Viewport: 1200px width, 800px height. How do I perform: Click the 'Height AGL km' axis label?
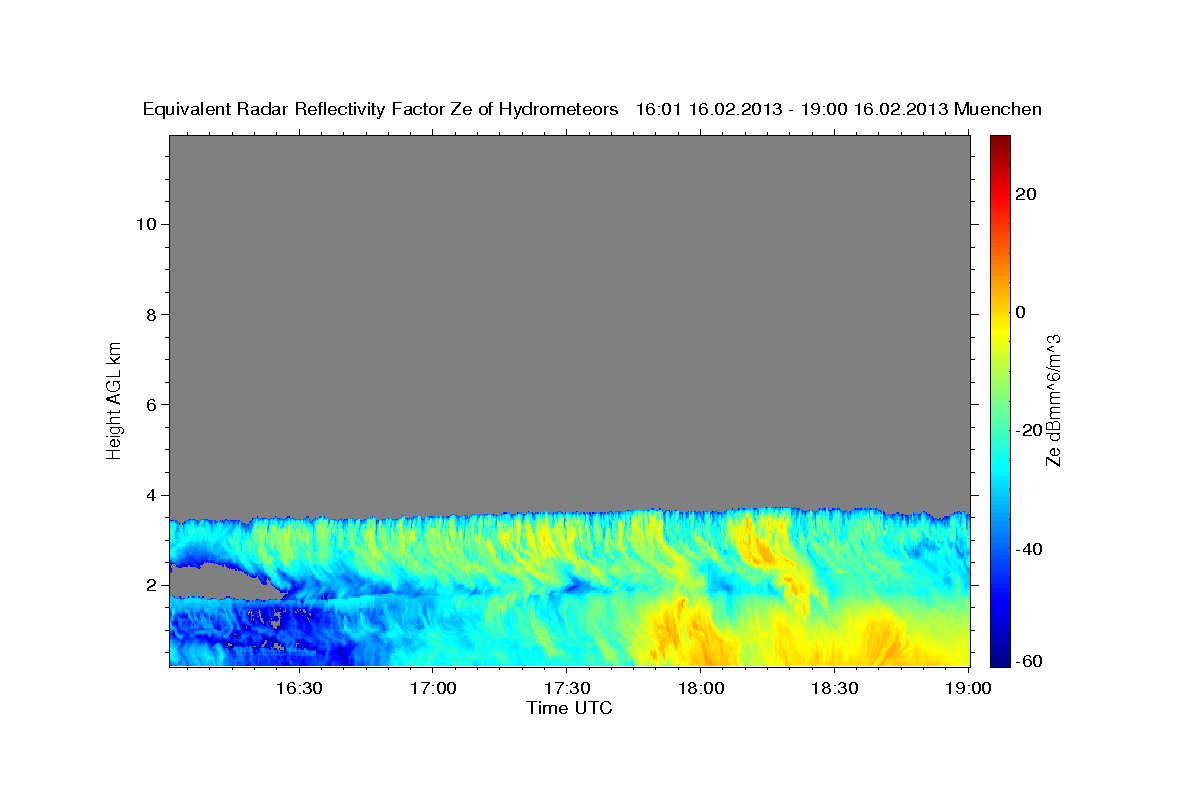pyautogui.click(x=114, y=399)
